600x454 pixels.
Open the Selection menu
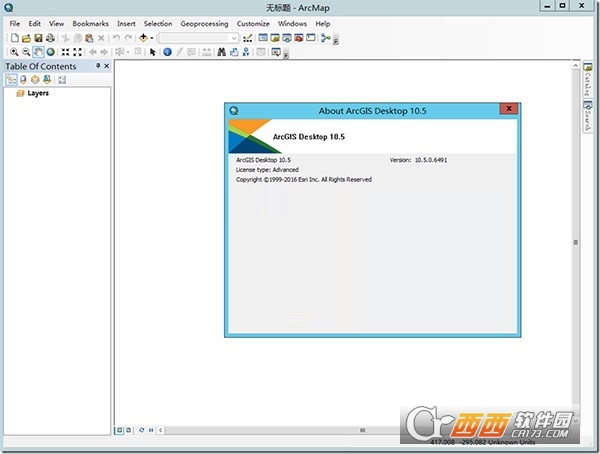[158, 24]
